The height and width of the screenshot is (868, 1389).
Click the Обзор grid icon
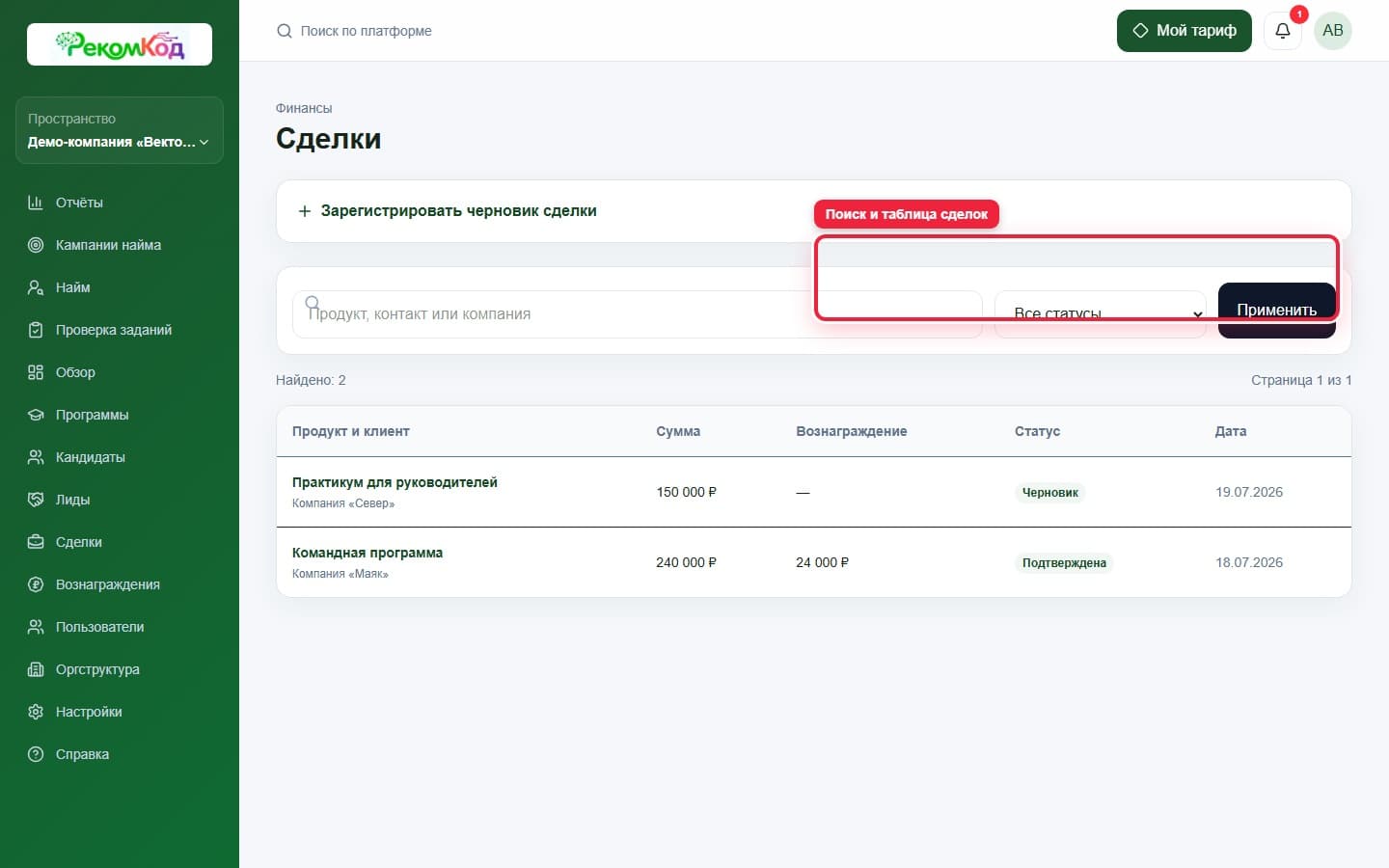tap(36, 372)
